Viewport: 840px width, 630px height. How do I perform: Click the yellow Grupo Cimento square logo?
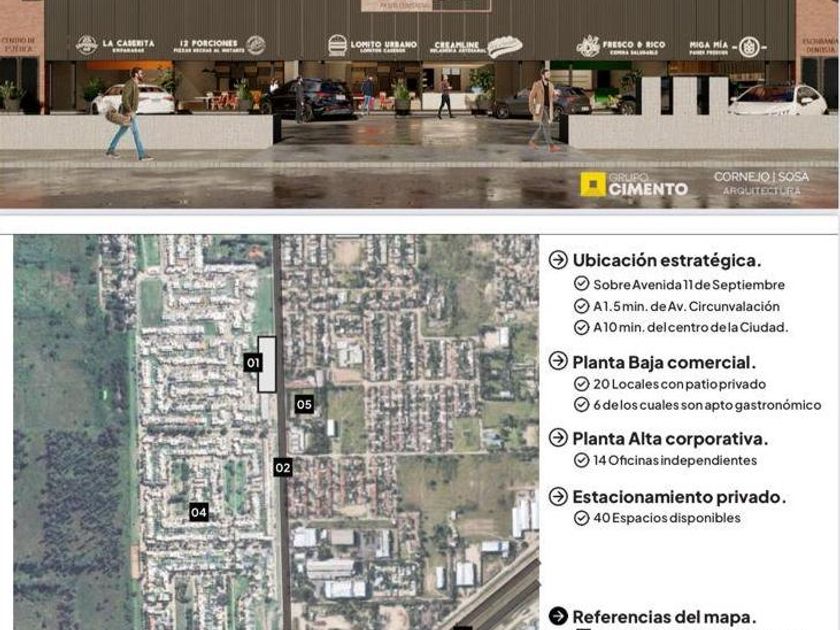pos(593,184)
